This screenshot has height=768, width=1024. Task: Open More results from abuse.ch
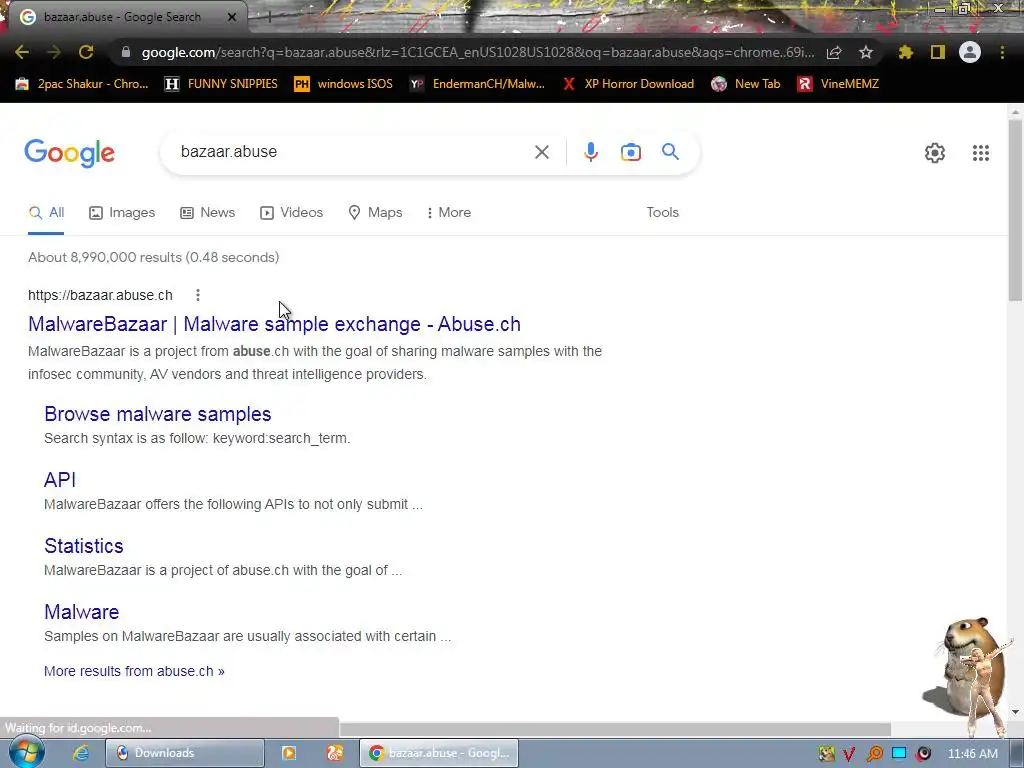coord(134,671)
